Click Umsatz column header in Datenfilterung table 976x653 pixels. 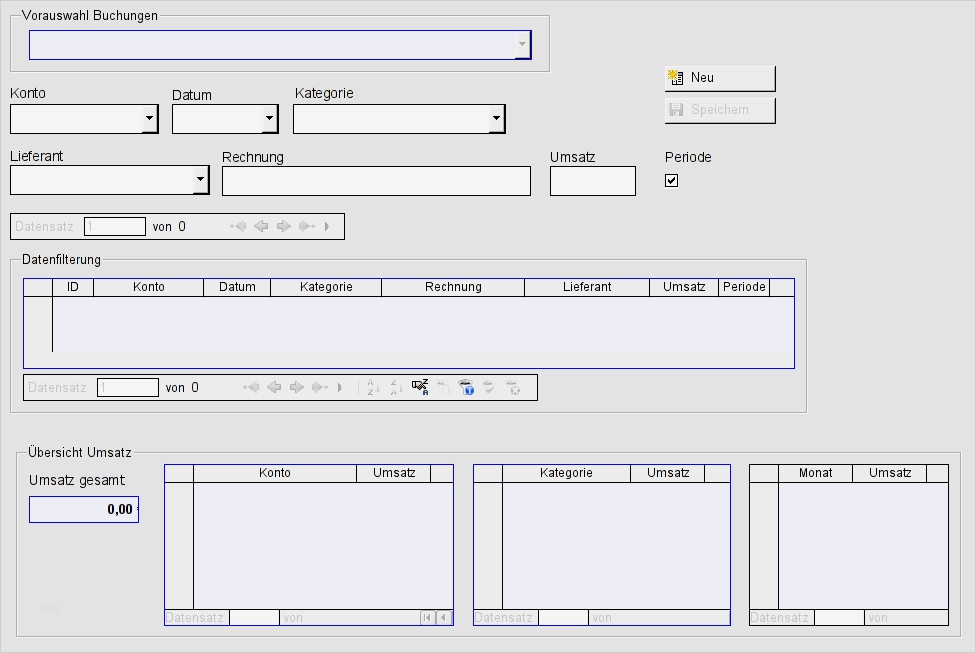point(684,287)
